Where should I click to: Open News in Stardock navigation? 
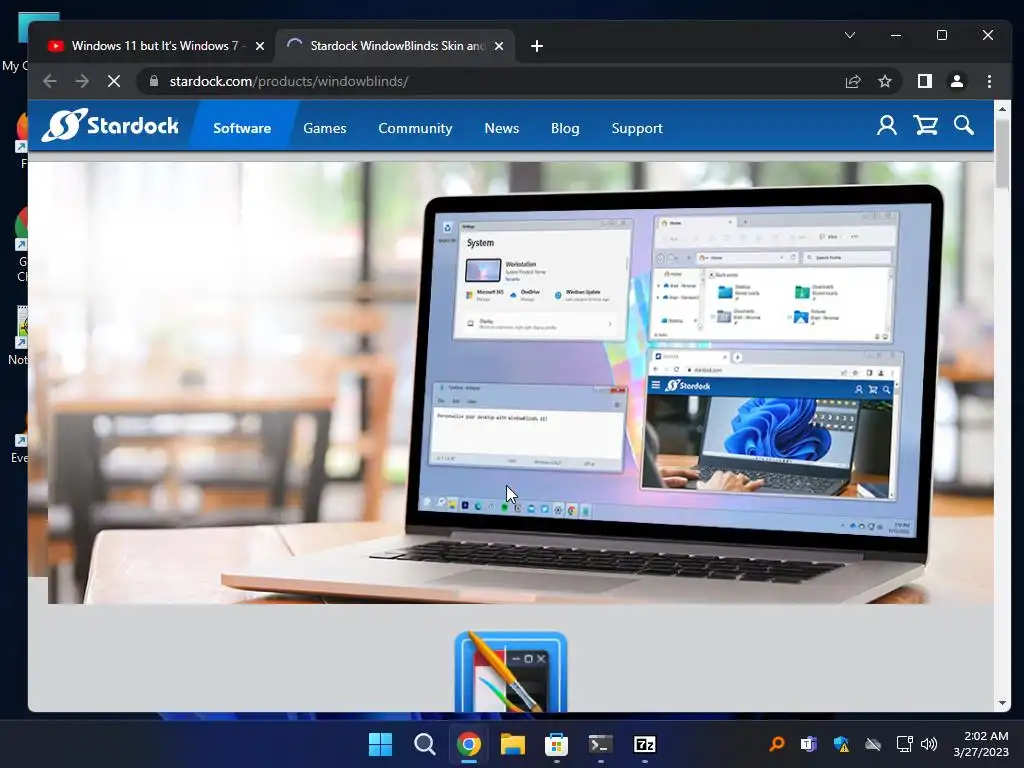pos(502,128)
